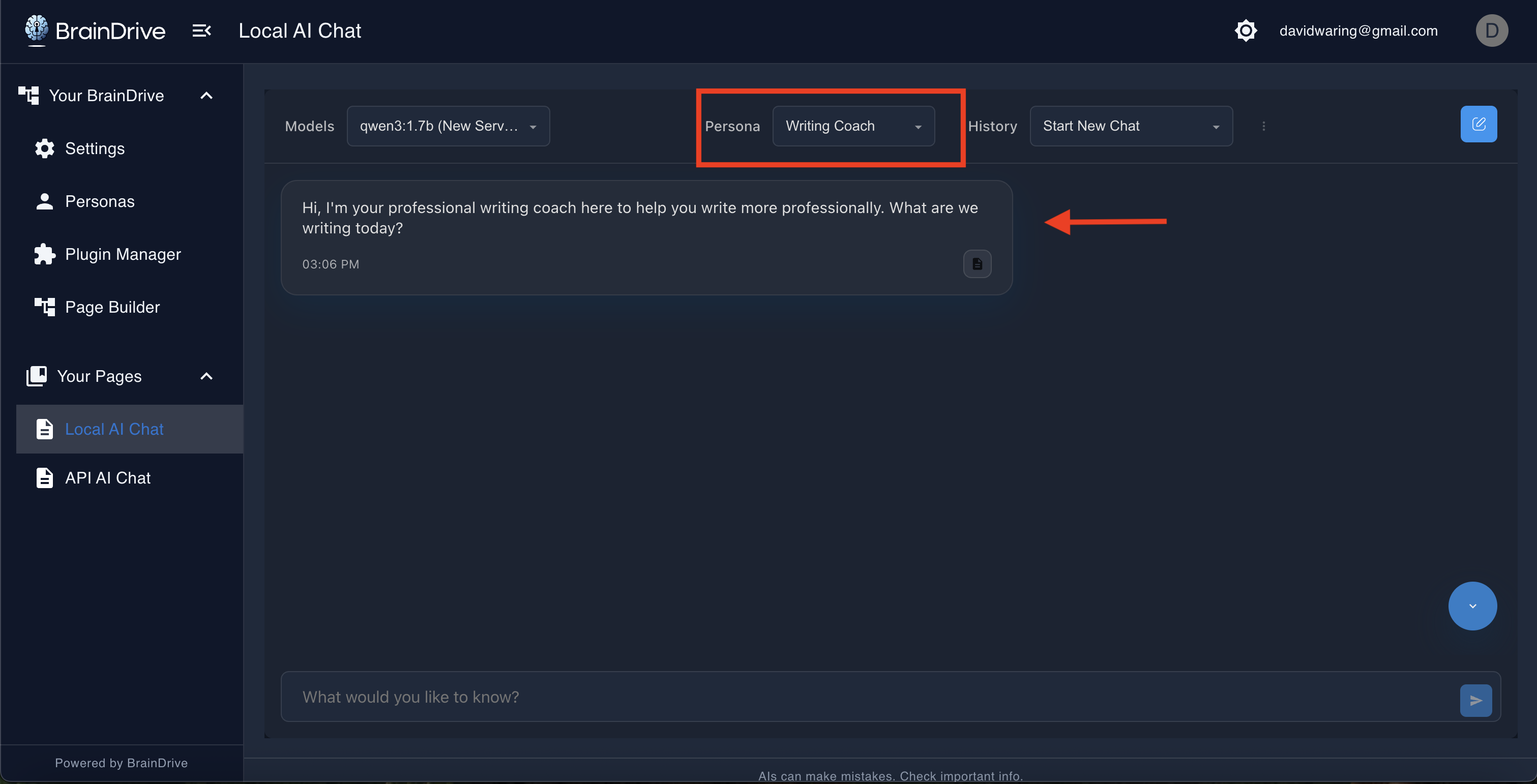Toggle the light/dark theme sun icon
Viewport: 1537px width, 784px height.
coord(1245,31)
